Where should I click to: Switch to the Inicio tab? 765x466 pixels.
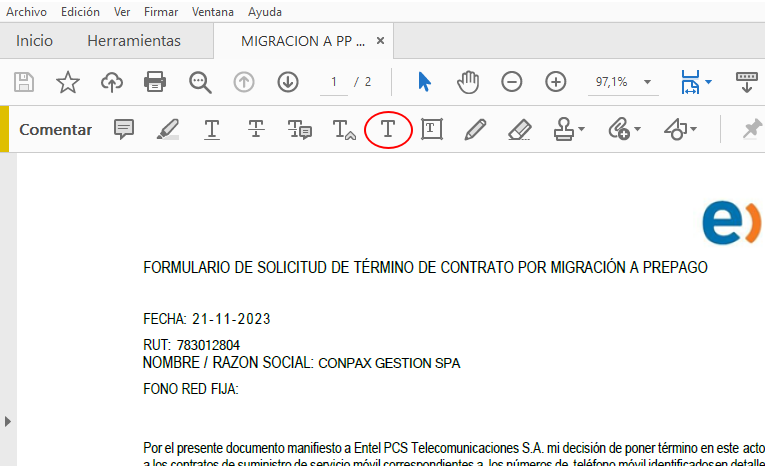coord(34,41)
